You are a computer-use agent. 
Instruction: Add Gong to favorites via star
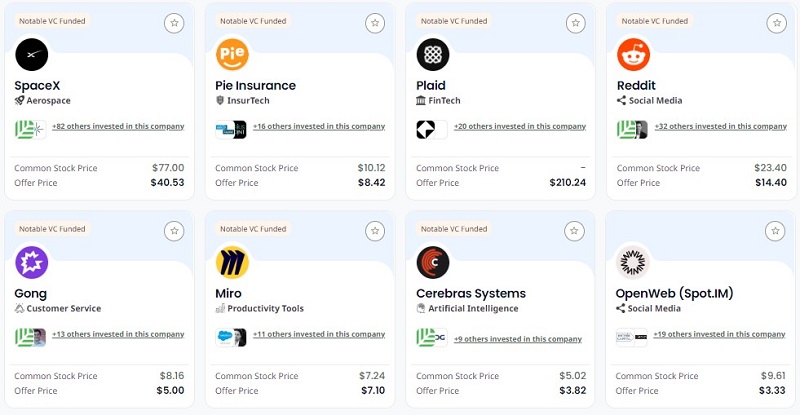(x=173, y=231)
